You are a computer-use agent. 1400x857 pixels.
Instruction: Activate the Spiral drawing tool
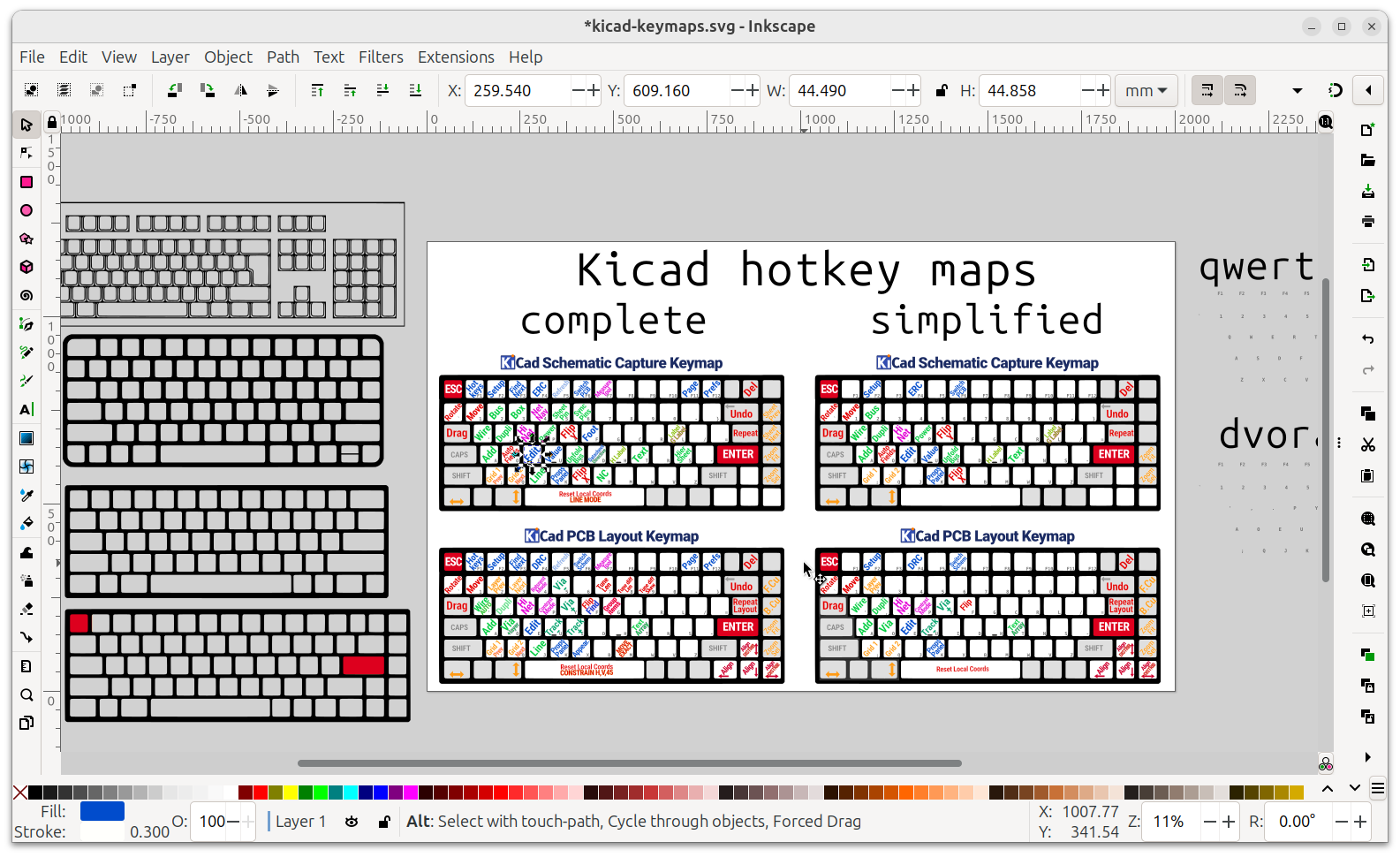tap(26, 296)
